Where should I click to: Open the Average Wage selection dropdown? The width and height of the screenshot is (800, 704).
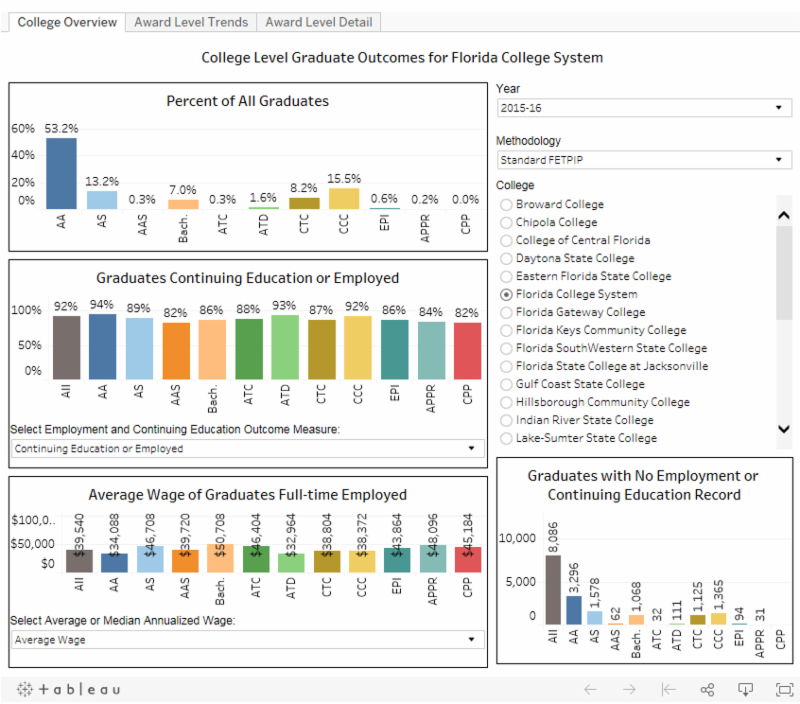pyautogui.click(x=246, y=640)
